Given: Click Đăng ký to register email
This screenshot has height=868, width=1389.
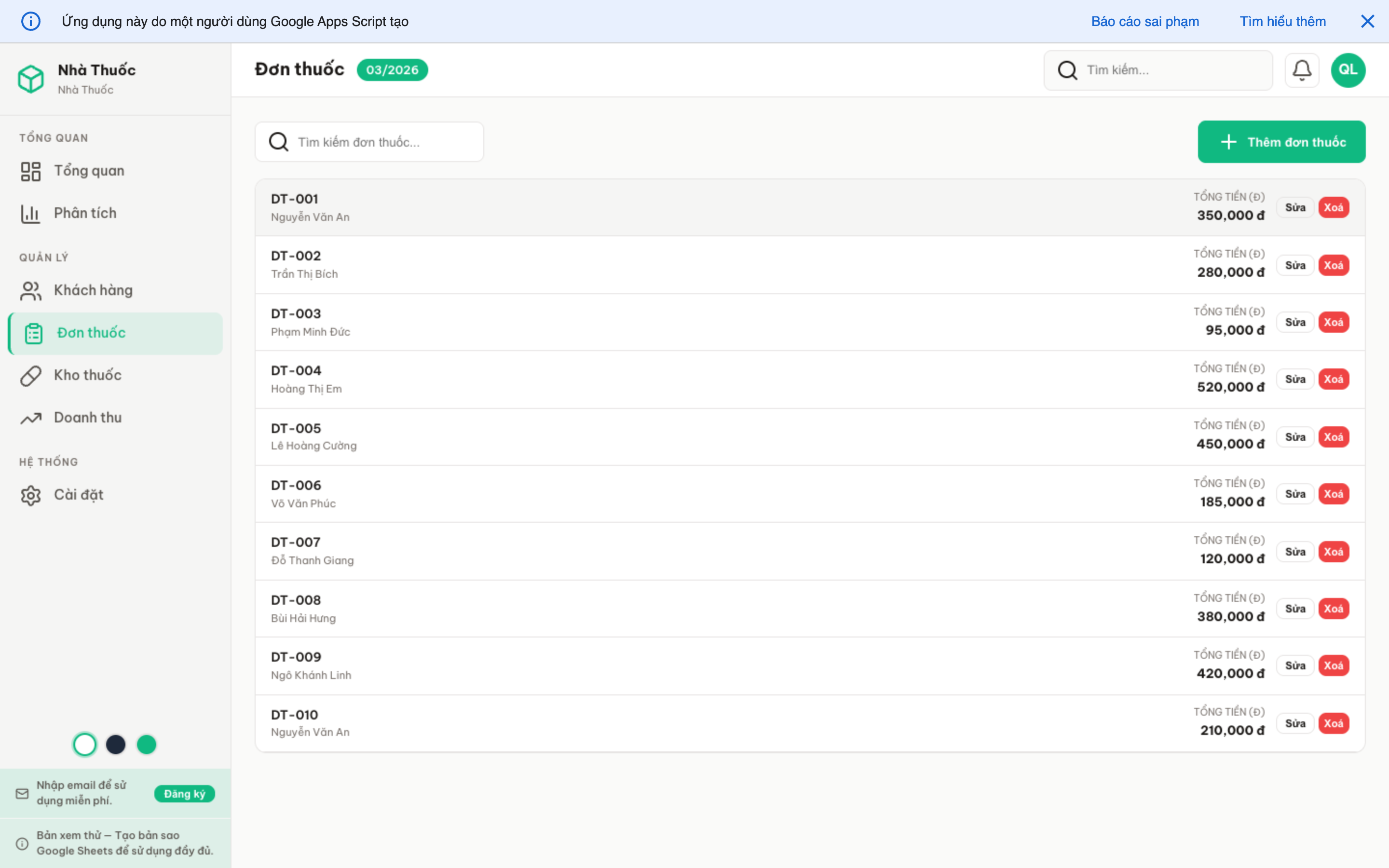Looking at the screenshot, I should (x=184, y=793).
